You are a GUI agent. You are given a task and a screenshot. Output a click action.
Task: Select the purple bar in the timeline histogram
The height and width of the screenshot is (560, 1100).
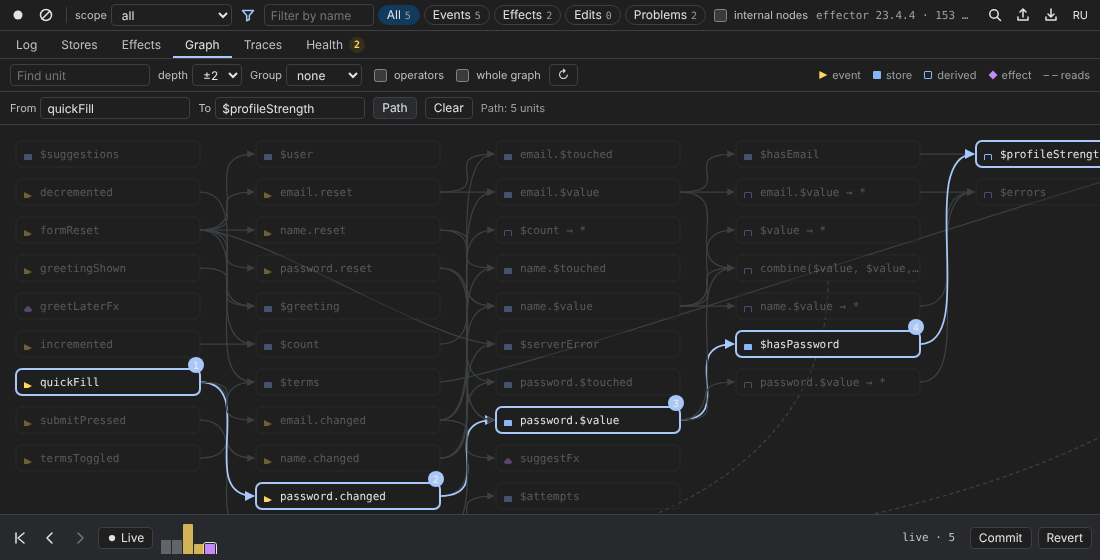pos(210,548)
